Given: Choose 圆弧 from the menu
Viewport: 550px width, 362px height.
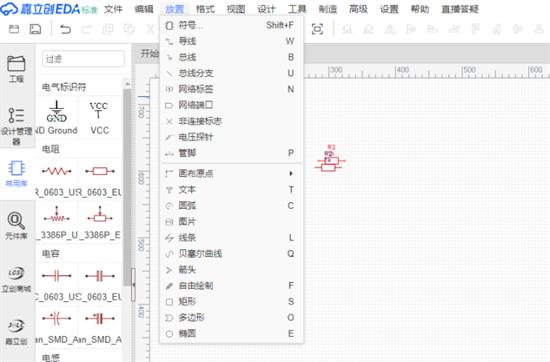Looking at the screenshot, I should pos(232,206).
